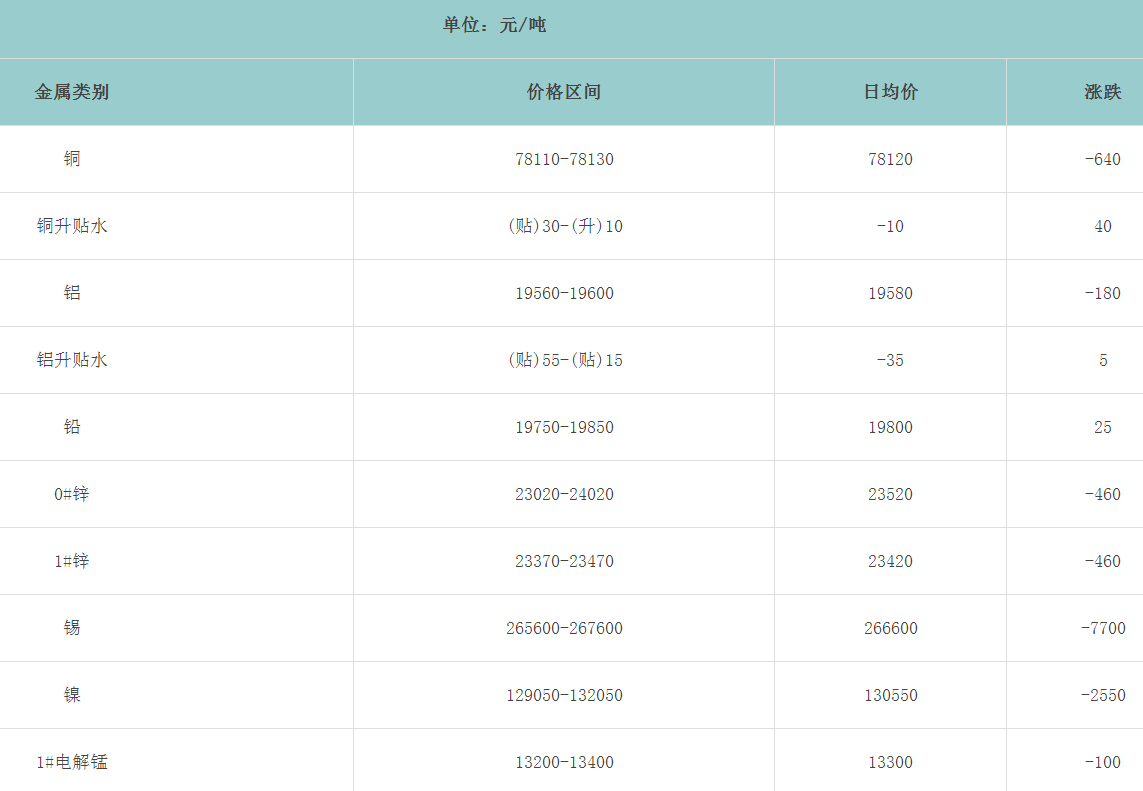Click the 铝 metal name cell
Viewport: 1143px width, 791px height.
pos(72,293)
